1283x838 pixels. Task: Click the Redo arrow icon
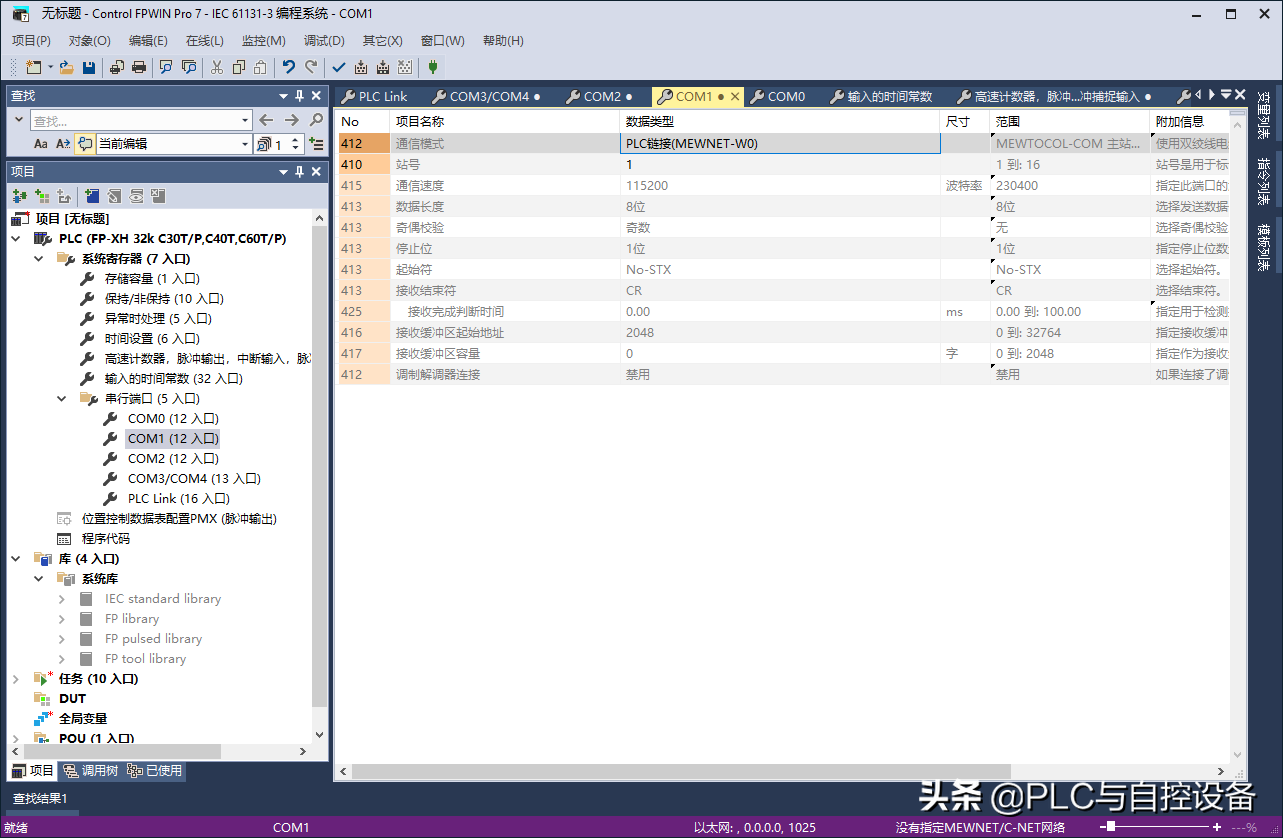click(311, 67)
